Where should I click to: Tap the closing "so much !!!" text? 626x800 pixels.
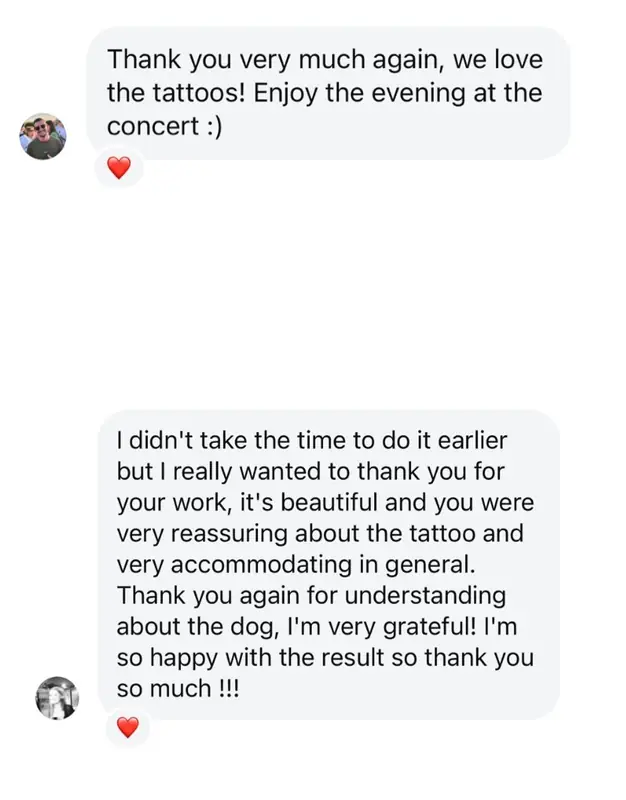177,690
